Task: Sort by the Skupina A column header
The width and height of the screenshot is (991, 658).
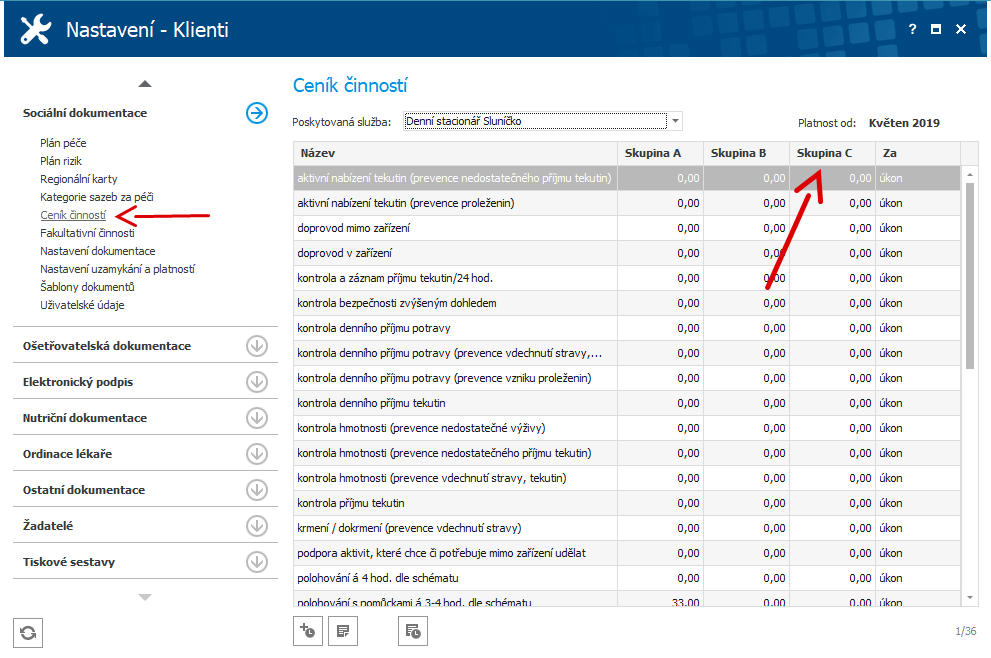Action: pyautogui.click(x=660, y=153)
